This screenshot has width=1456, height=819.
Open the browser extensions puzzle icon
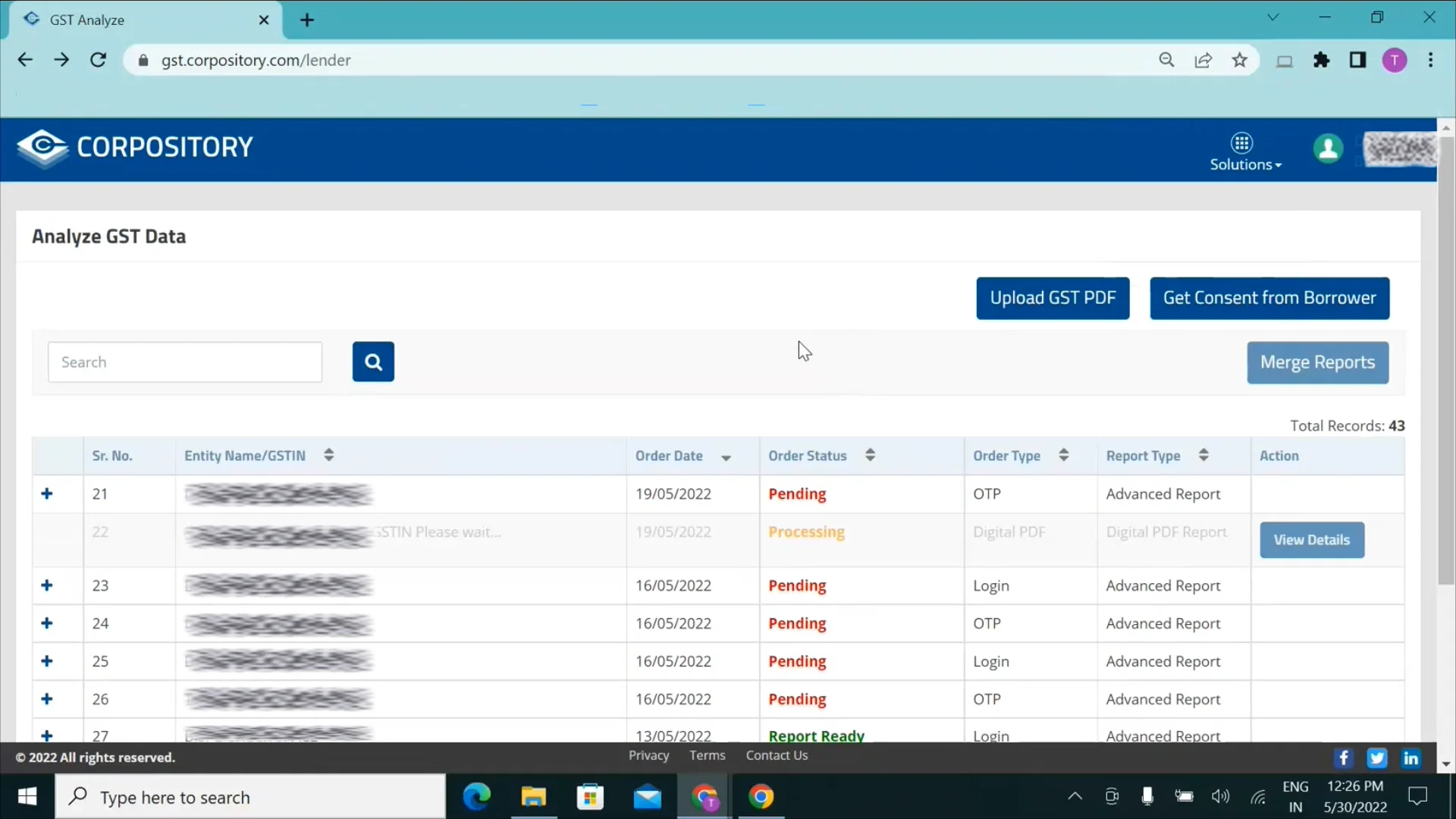1321,60
